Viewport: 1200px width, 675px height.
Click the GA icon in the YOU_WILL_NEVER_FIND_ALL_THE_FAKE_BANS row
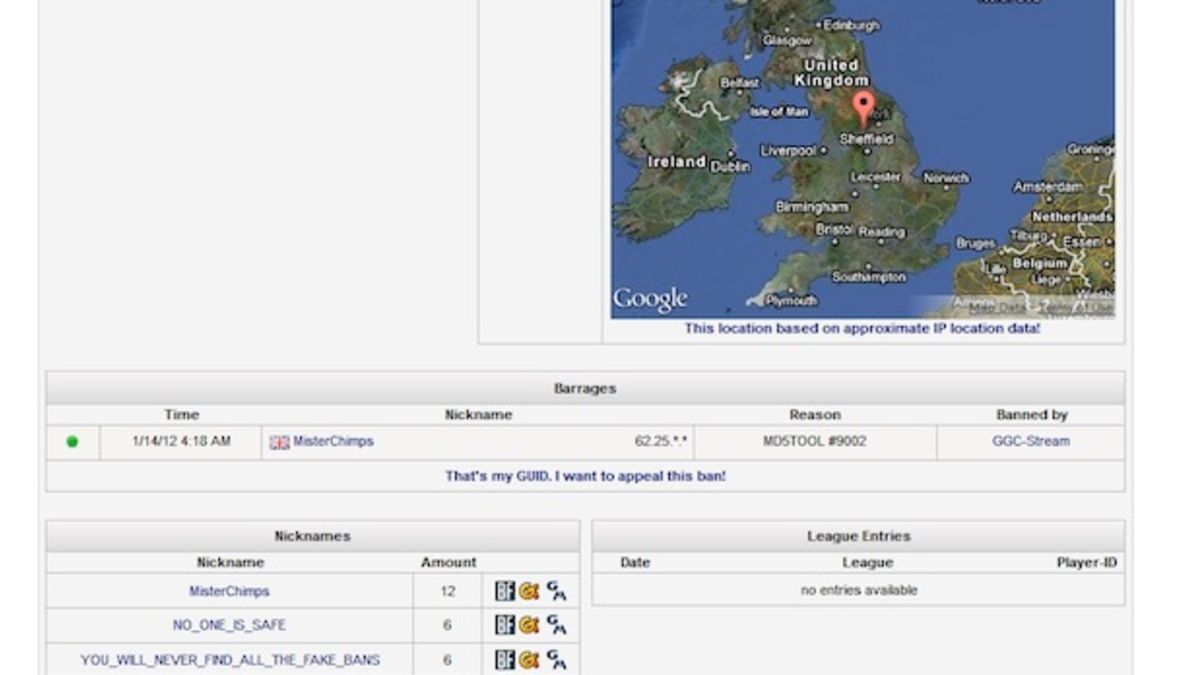pyautogui.click(x=557, y=660)
